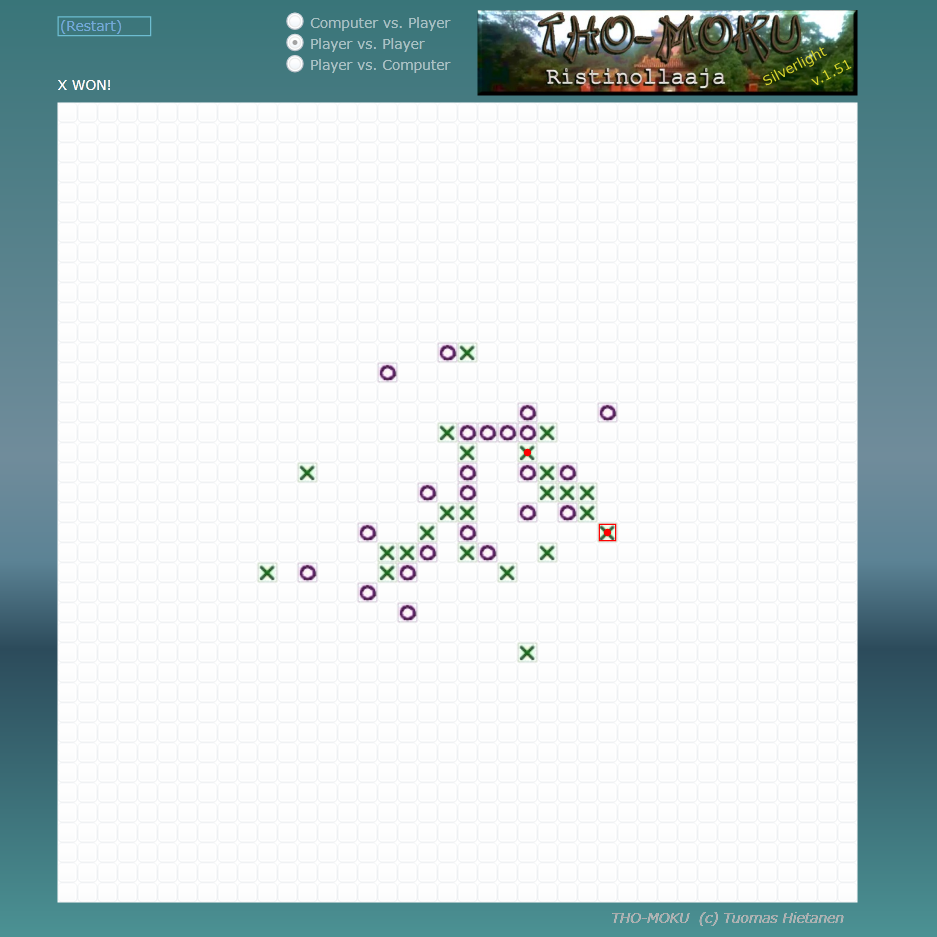Click the isolated X above the leftmost O
The width and height of the screenshot is (937, 937).
pyautogui.click(x=307, y=473)
